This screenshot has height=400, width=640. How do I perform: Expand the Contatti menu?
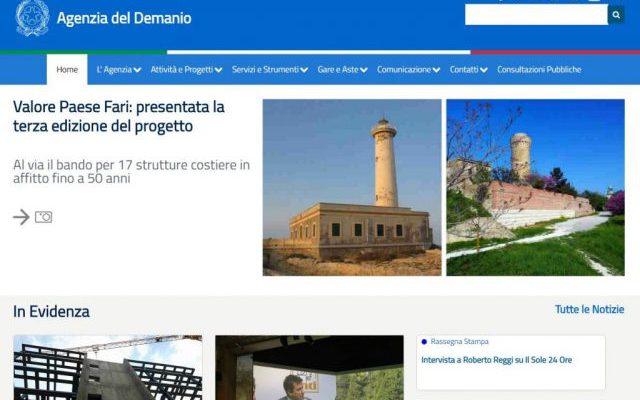pos(469,69)
